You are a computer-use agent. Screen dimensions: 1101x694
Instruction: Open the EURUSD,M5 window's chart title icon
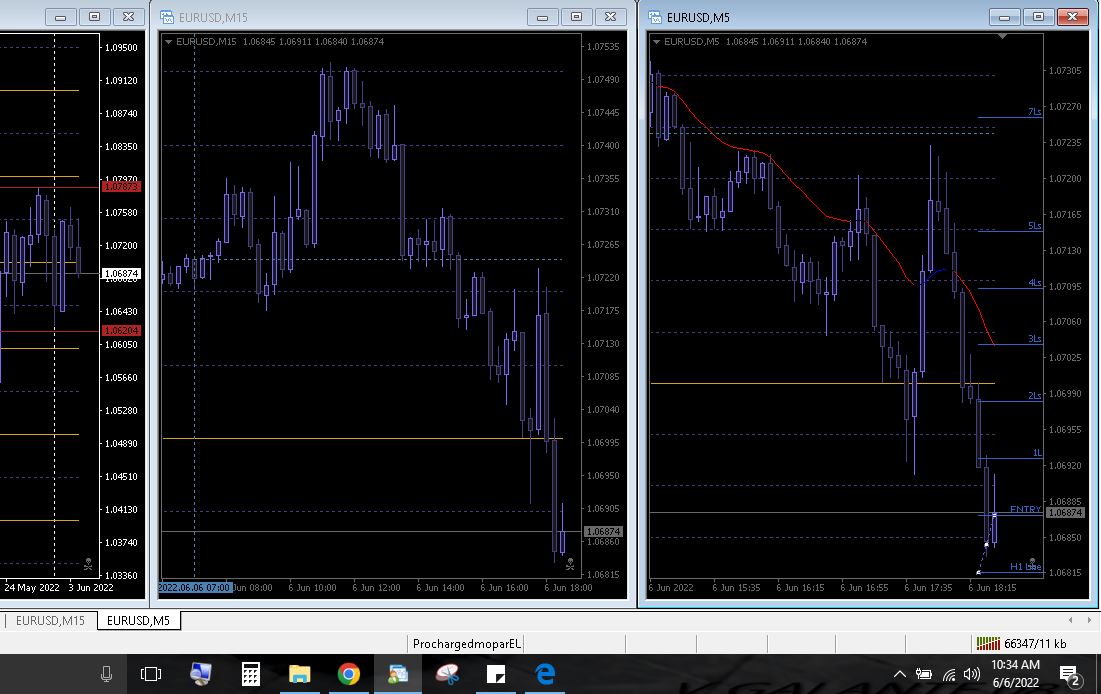coord(654,17)
